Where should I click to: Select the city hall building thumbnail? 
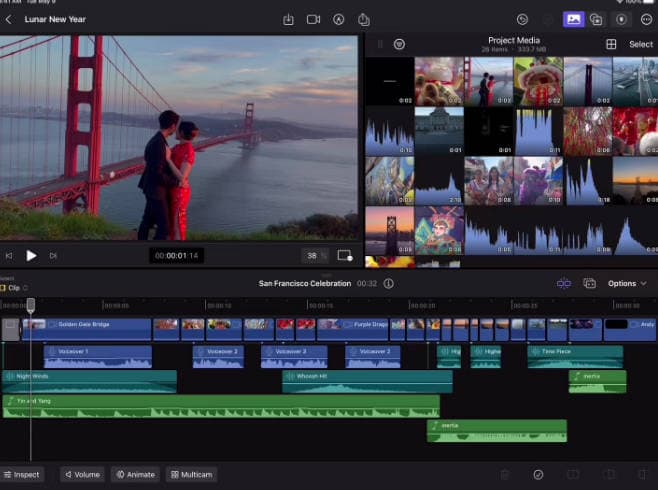tap(439, 131)
